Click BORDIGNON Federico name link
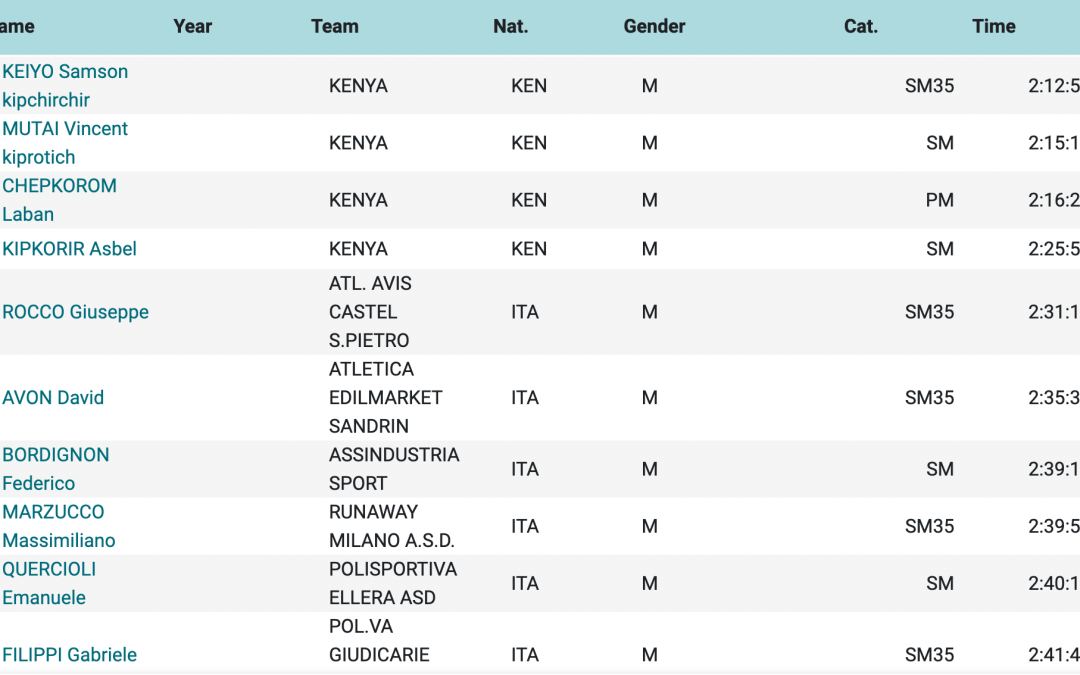 coord(55,468)
